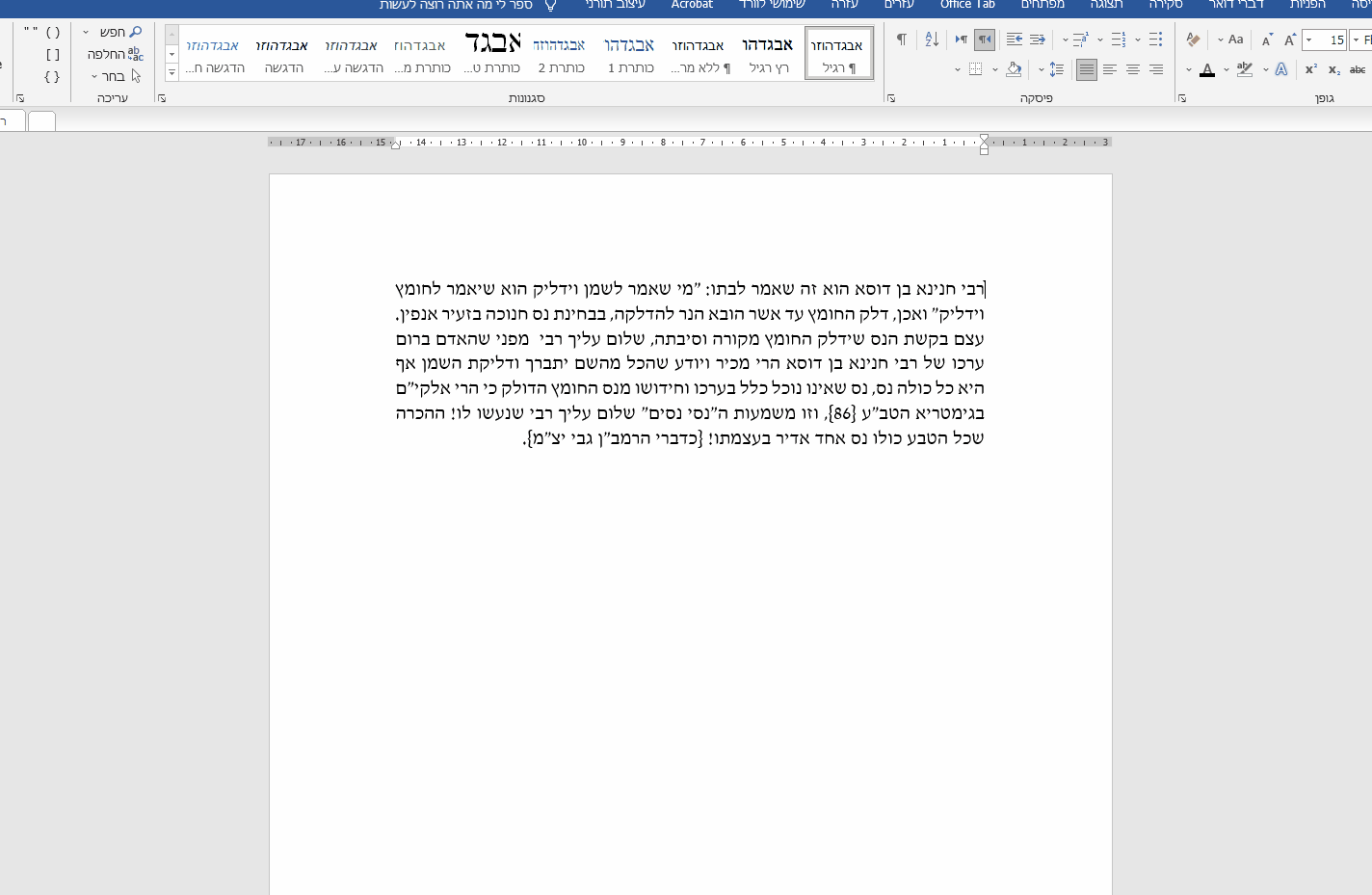1372x895 pixels.
Task: Switch to the Acrobat ribbon tab
Action: point(691,5)
